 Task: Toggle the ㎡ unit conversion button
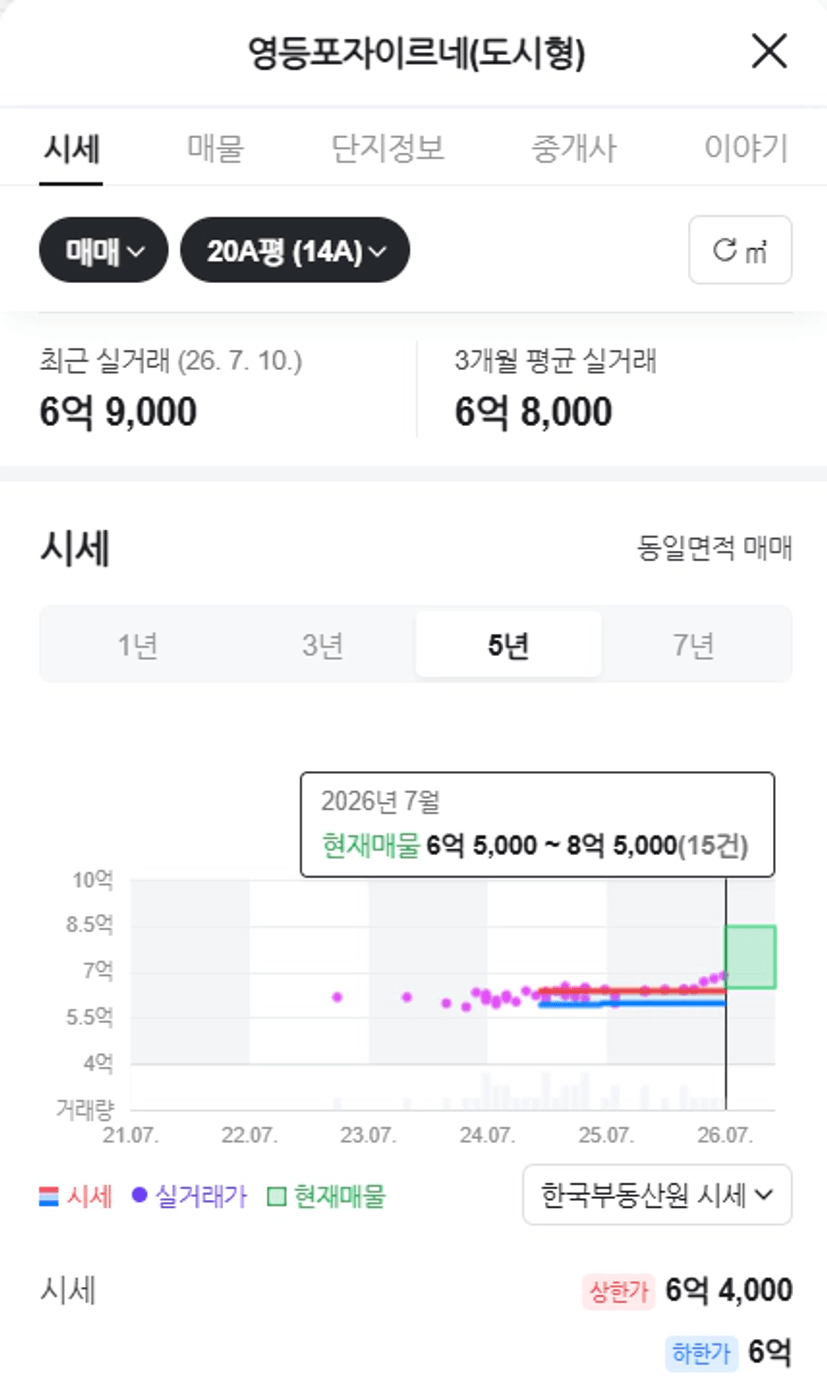tap(740, 250)
